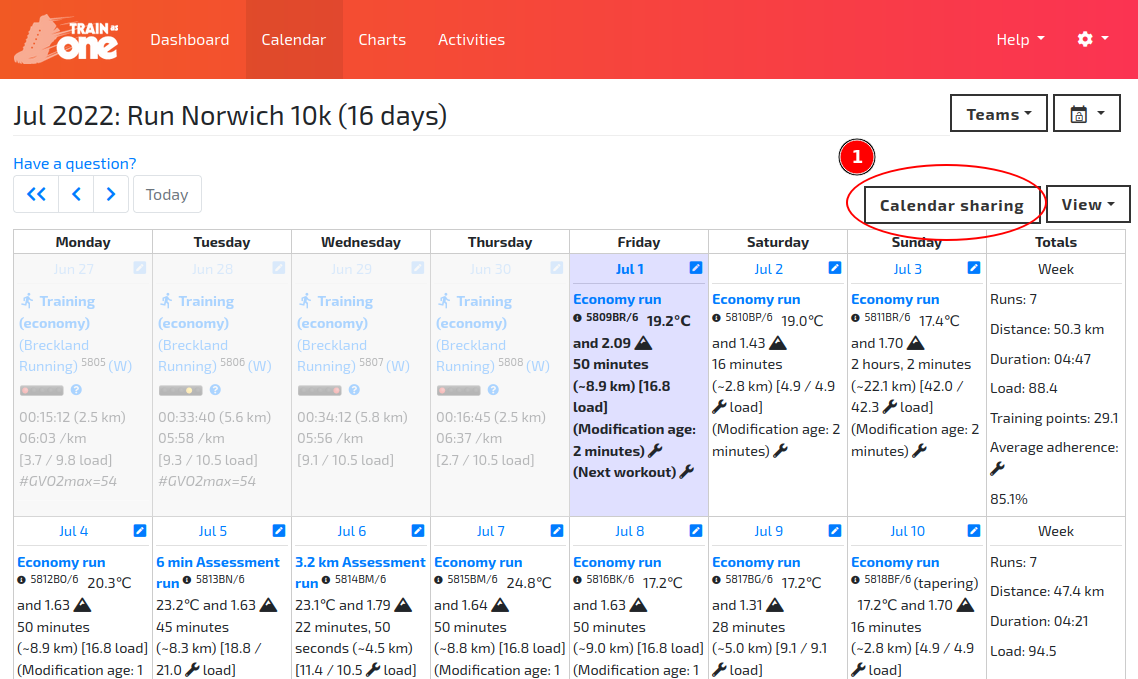Select Dashboard in the top menu
This screenshot has width=1138, height=679.
190,39
